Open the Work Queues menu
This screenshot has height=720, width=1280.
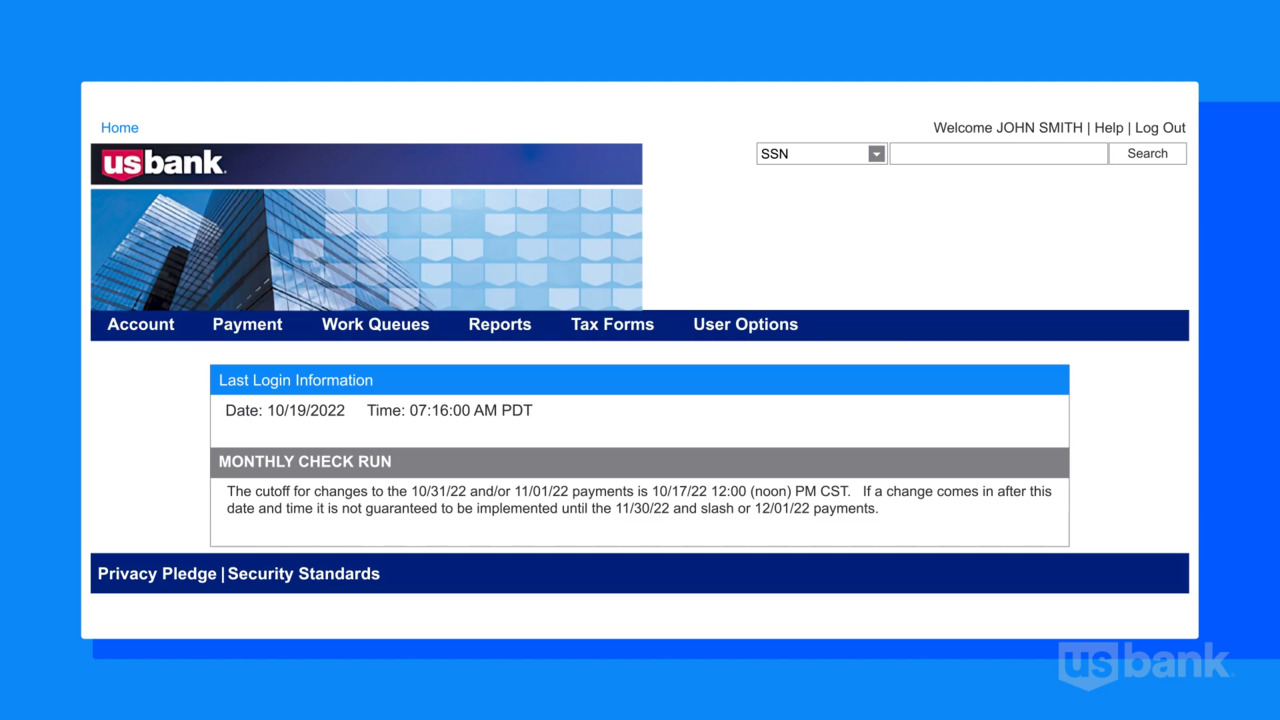point(375,325)
